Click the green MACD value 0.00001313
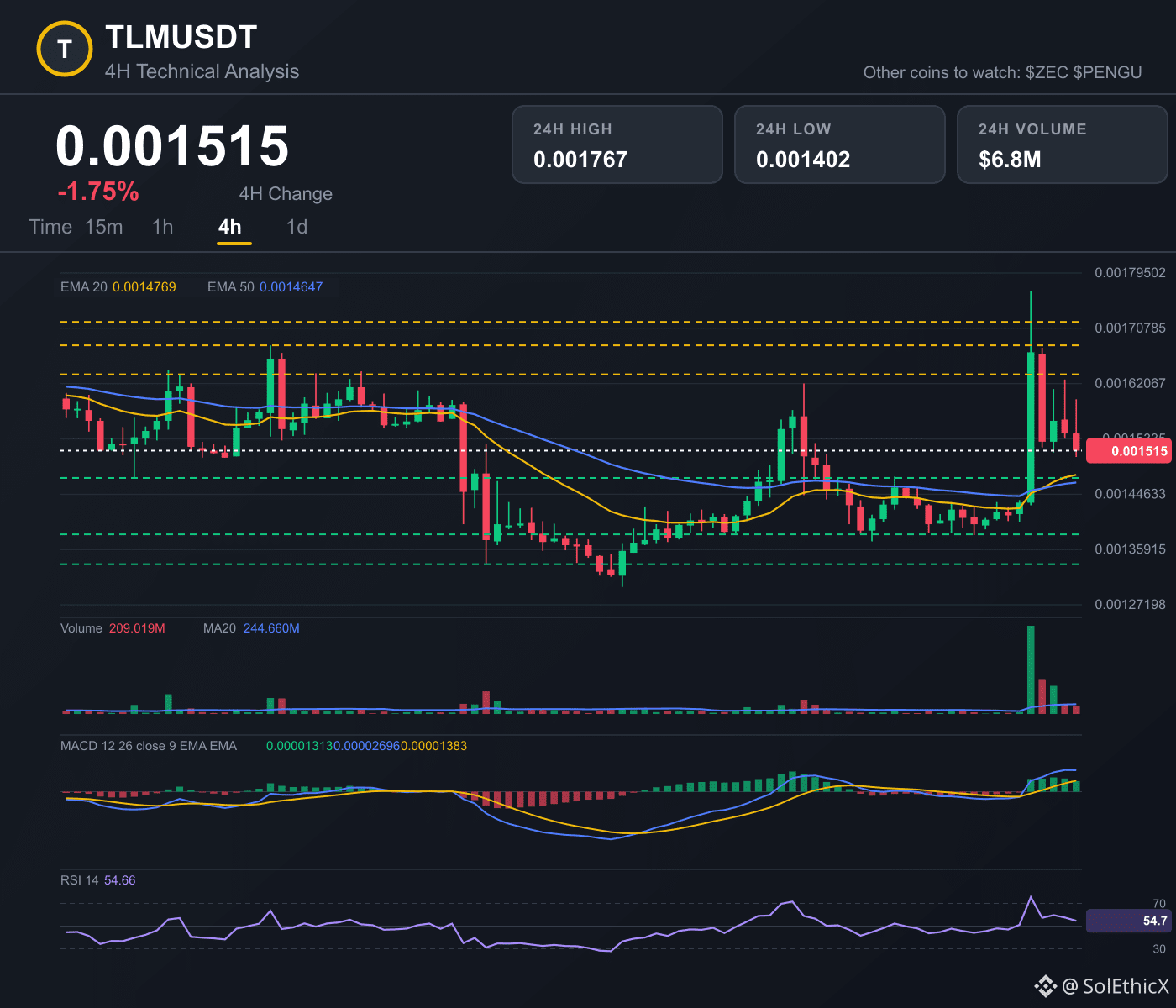 coord(300,746)
